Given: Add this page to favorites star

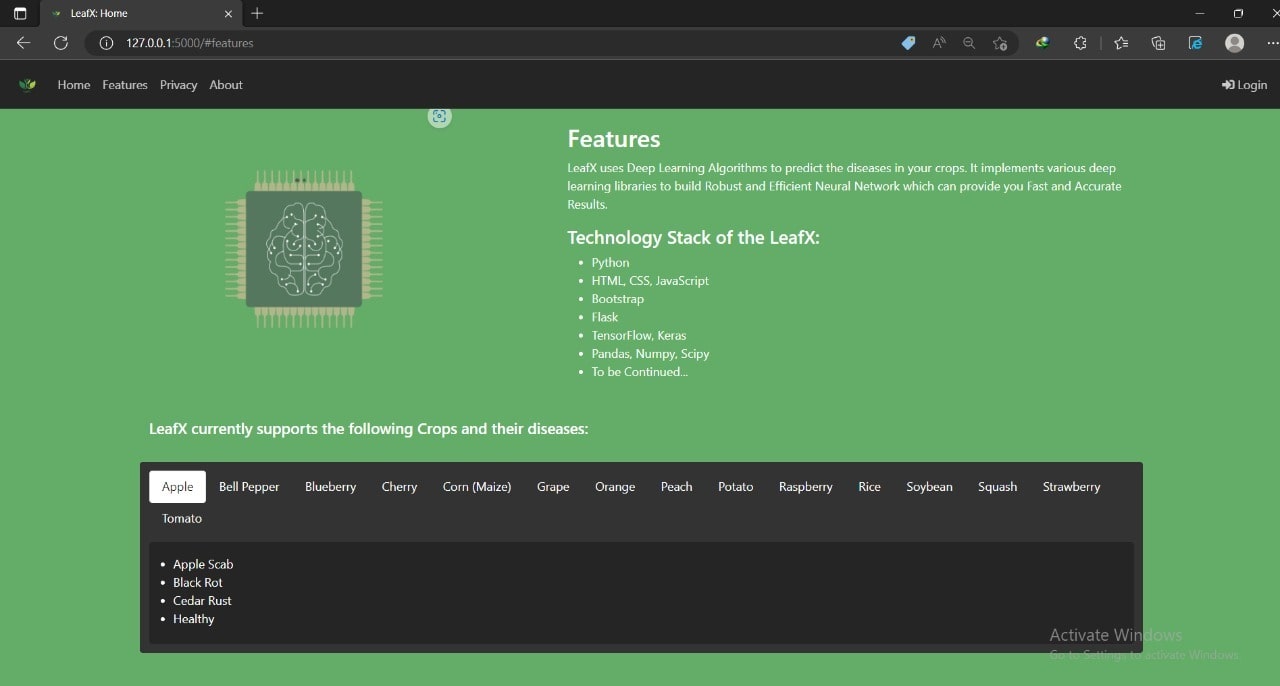Looking at the screenshot, I should click(x=1000, y=43).
